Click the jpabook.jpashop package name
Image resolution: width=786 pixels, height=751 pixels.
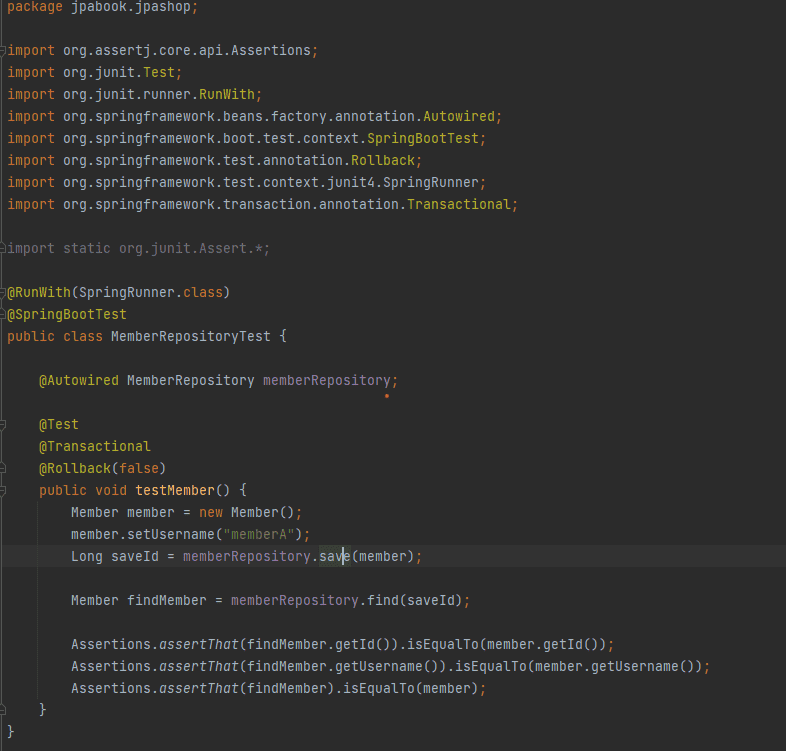click(x=131, y=7)
